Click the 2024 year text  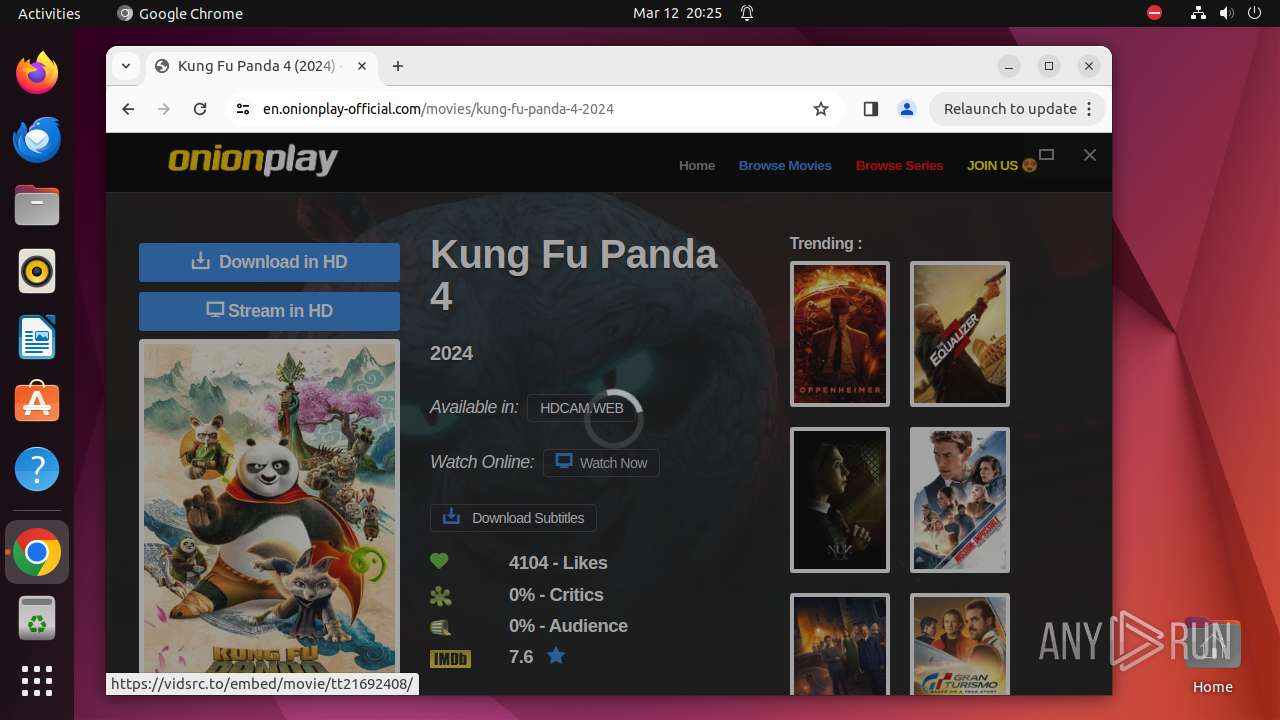451,353
